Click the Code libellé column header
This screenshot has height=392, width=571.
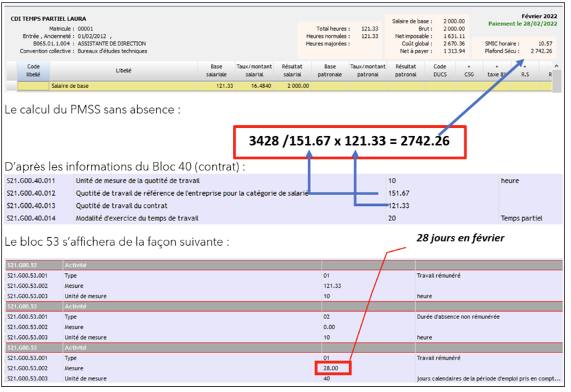(33, 71)
